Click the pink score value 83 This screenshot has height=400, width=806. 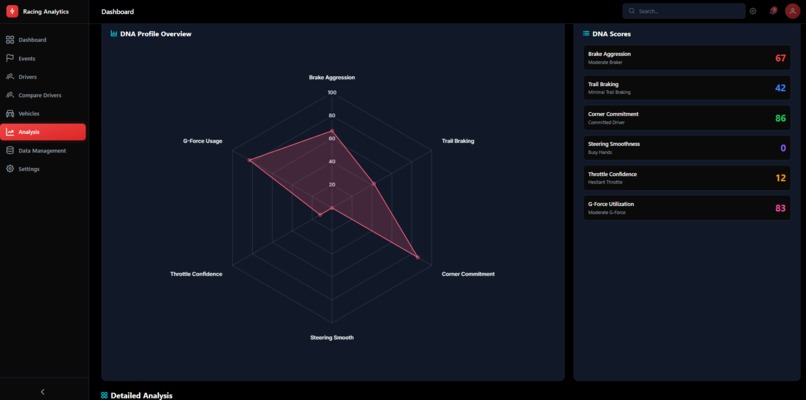[x=780, y=208]
